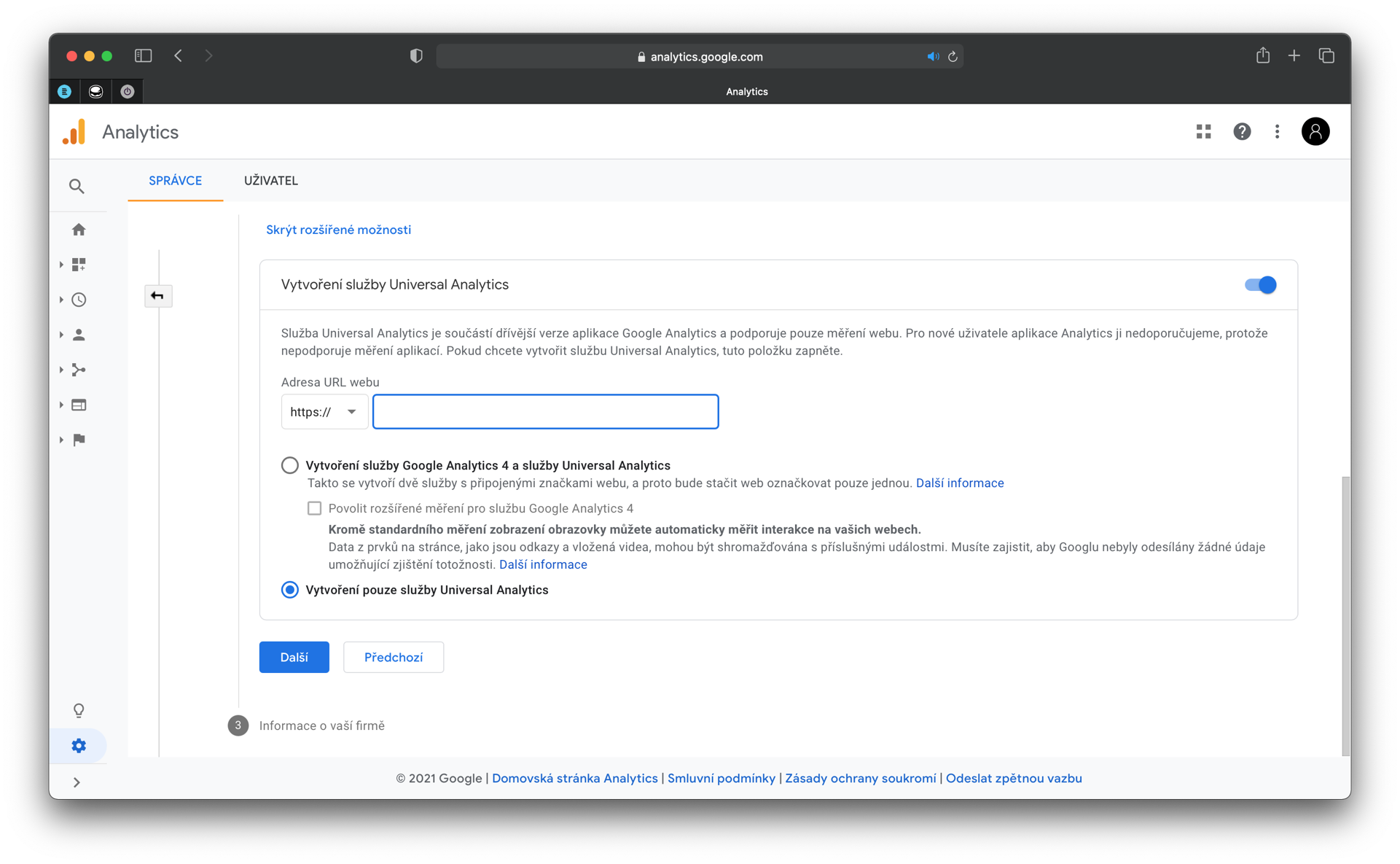Switch to the UŽIVATEL tab
The width and height of the screenshot is (1400, 864).
click(x=270, y=181)
